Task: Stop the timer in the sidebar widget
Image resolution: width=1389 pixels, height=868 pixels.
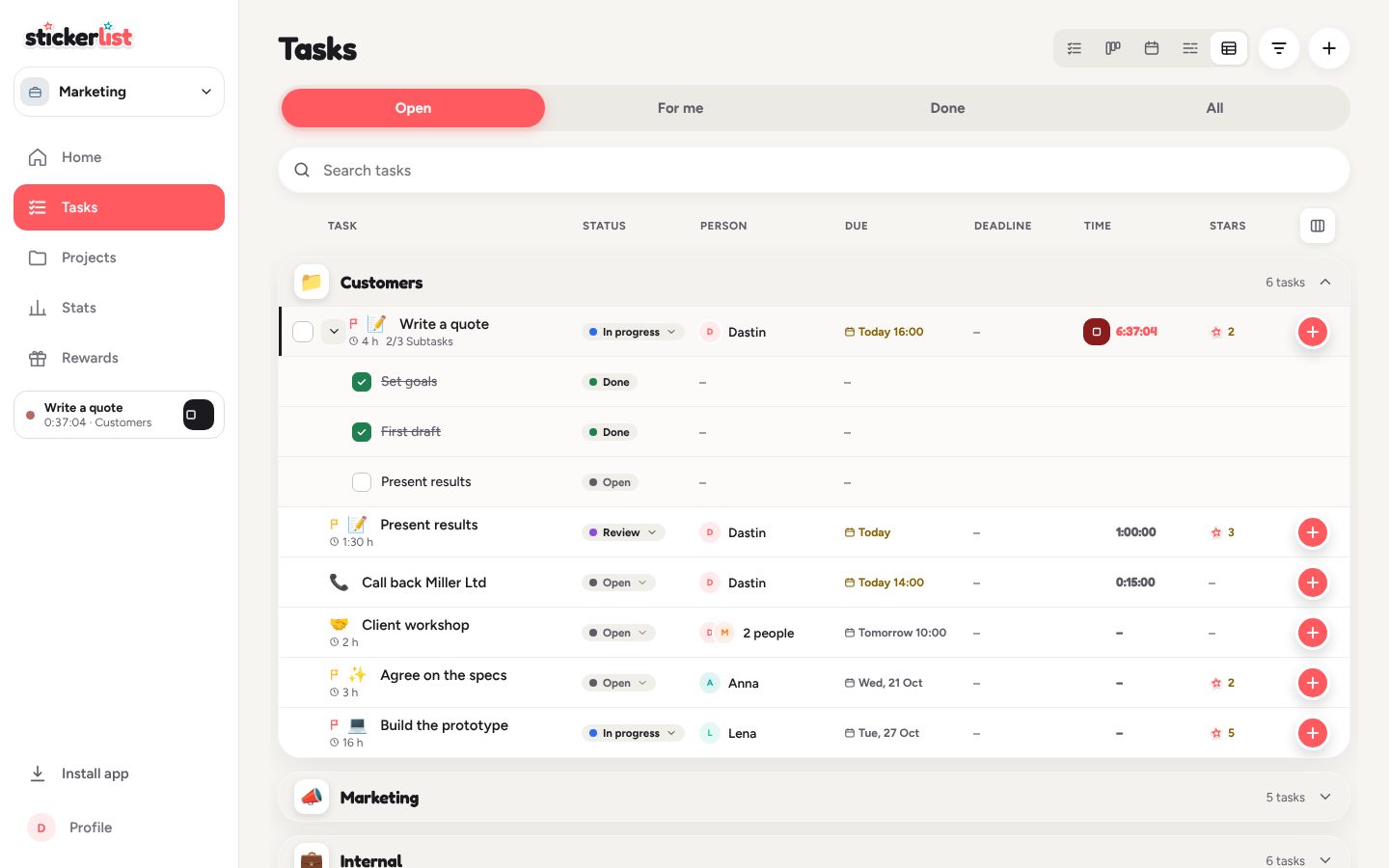Action: (x=198, y=415)
